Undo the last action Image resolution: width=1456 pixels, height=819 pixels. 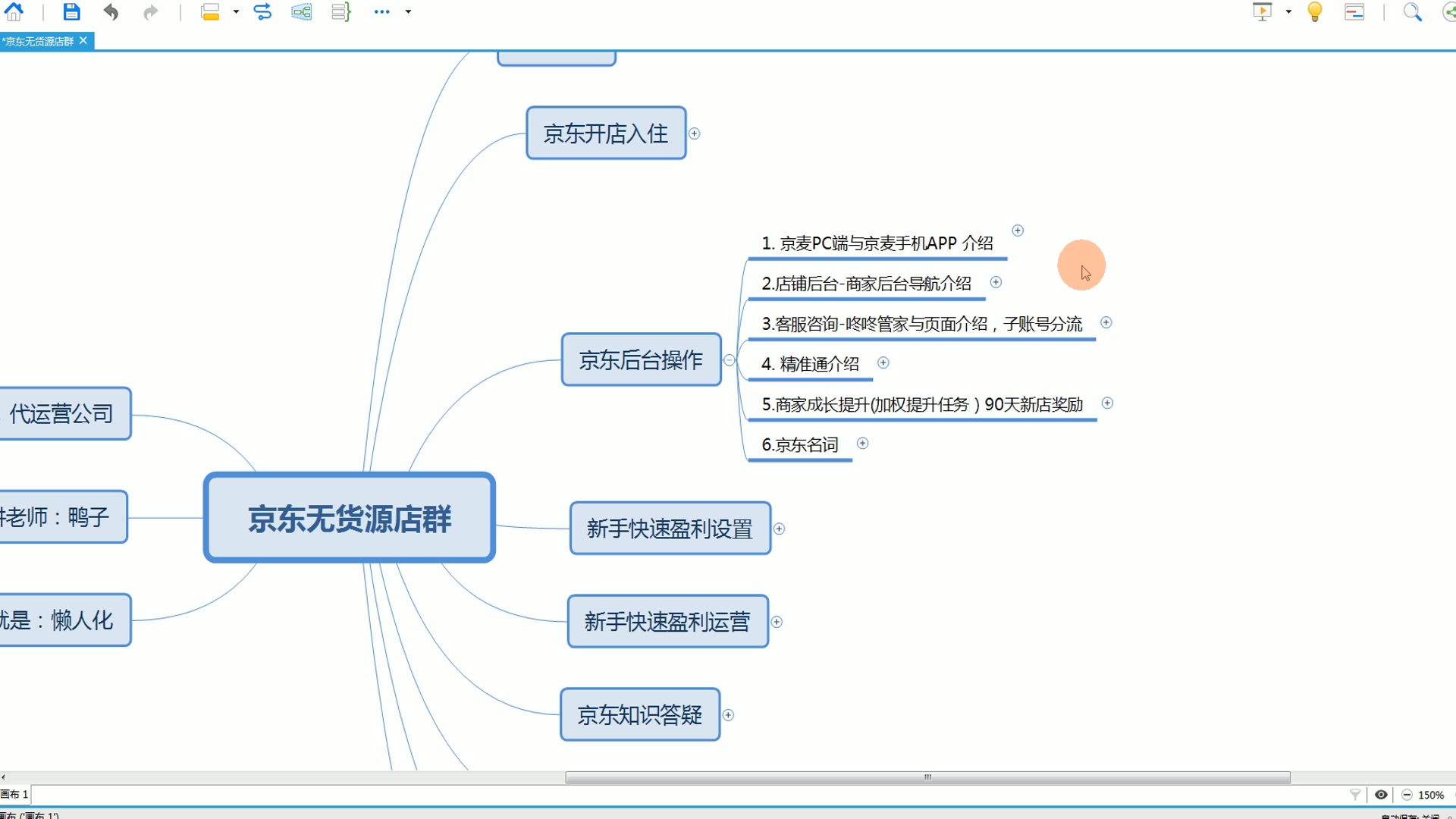tap(111, 11)
